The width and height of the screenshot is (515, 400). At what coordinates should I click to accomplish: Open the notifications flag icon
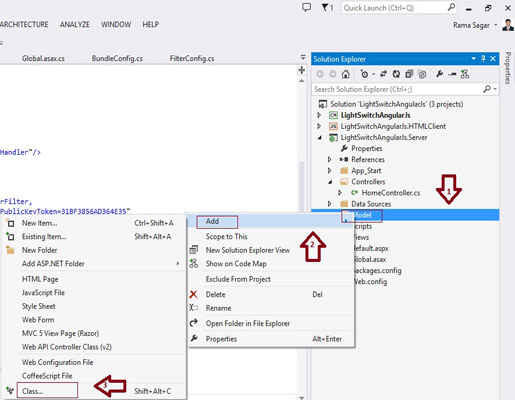[x=325, y=7]
